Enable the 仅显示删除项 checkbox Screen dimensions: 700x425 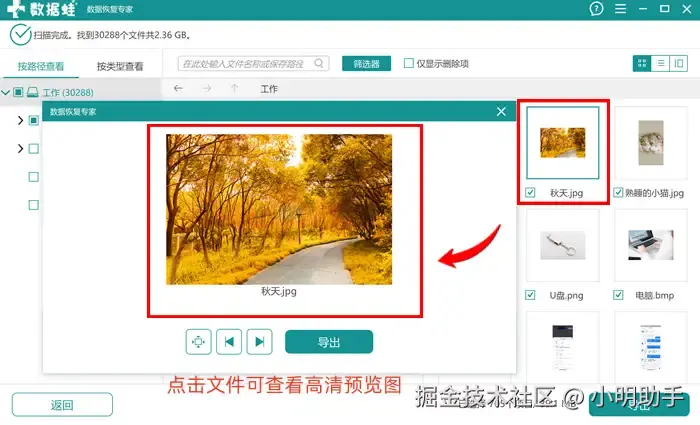[x=408, y=63]
